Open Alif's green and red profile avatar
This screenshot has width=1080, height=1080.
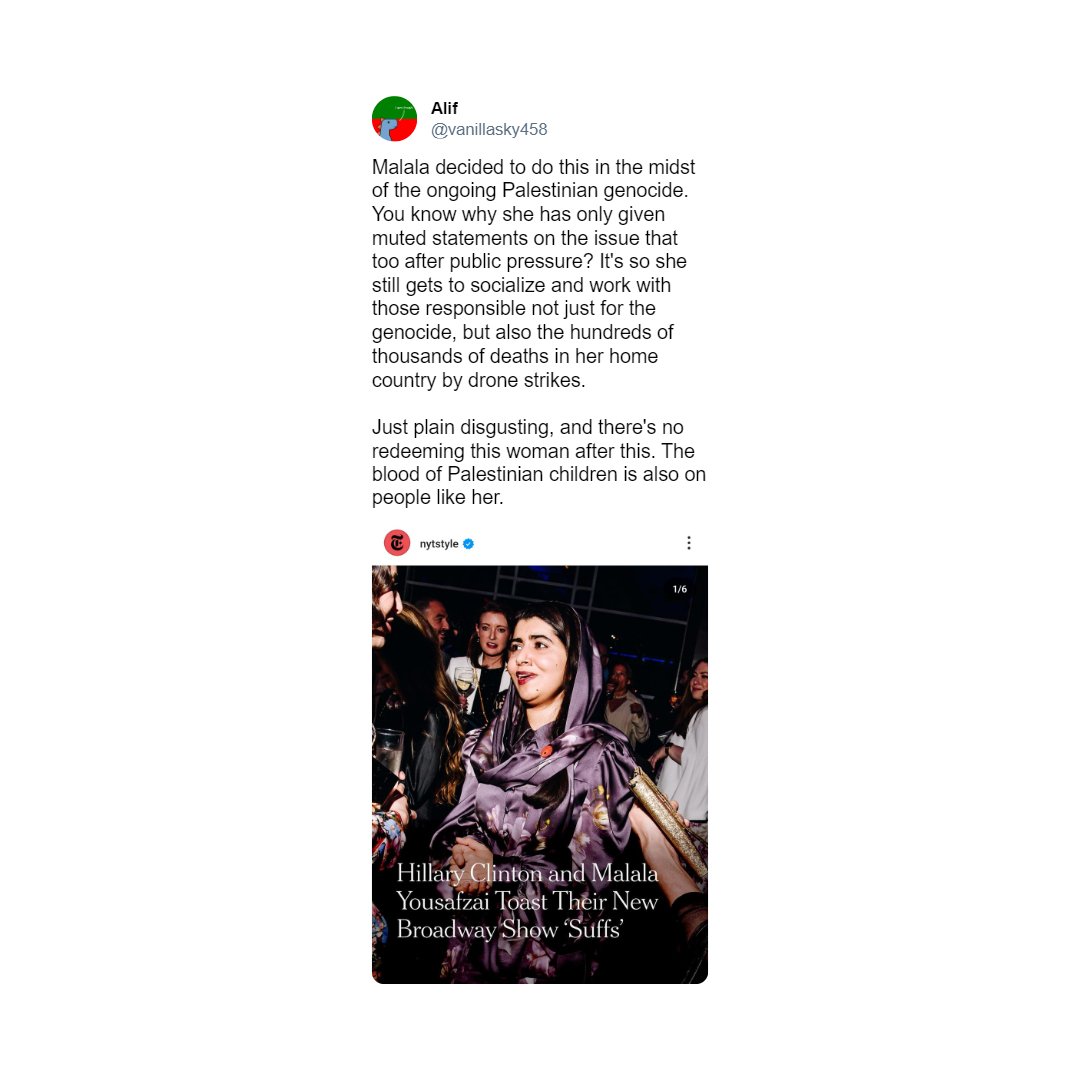click(x=394, y=118)
